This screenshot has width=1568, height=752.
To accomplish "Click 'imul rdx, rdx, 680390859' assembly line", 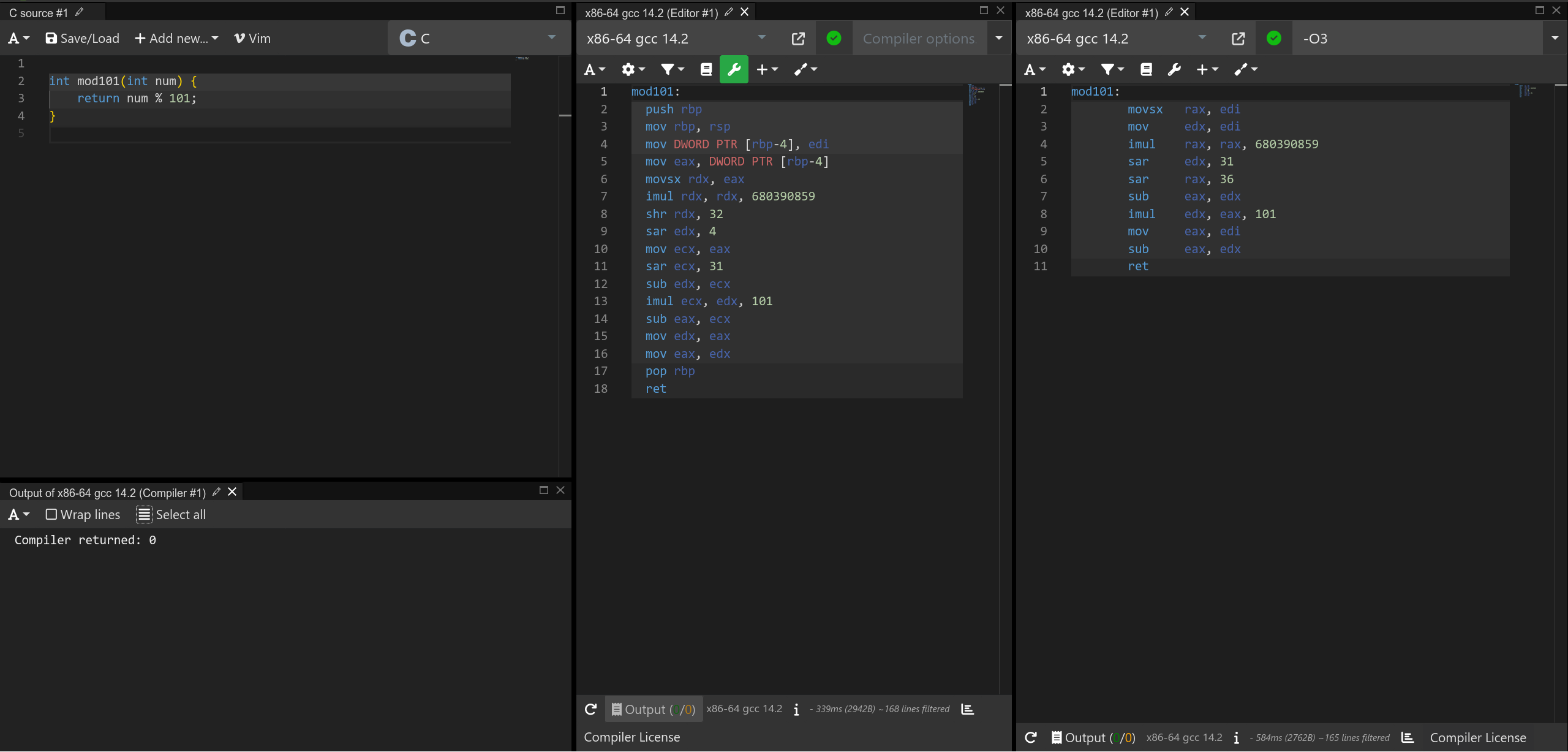I will [729, 197].
